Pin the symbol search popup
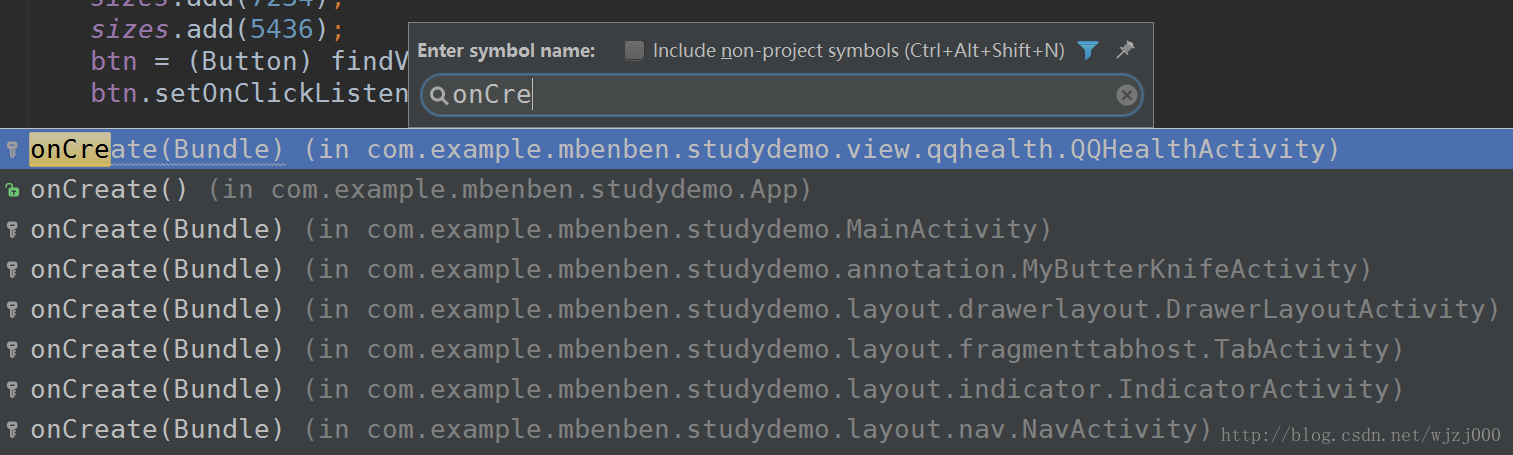Screen dimensions: 1513x455 point(1125,49)
